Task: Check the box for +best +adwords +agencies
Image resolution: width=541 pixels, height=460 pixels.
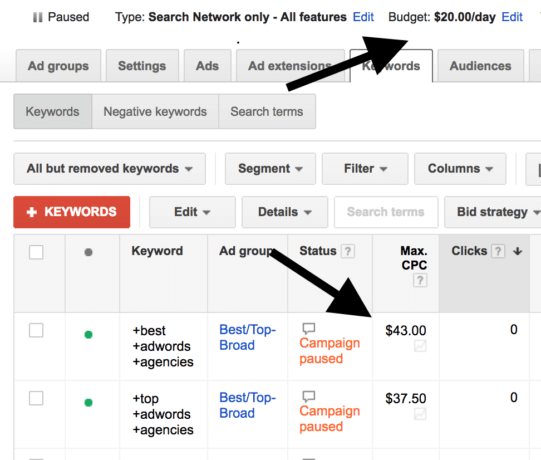Action: (x=36, y=330)
